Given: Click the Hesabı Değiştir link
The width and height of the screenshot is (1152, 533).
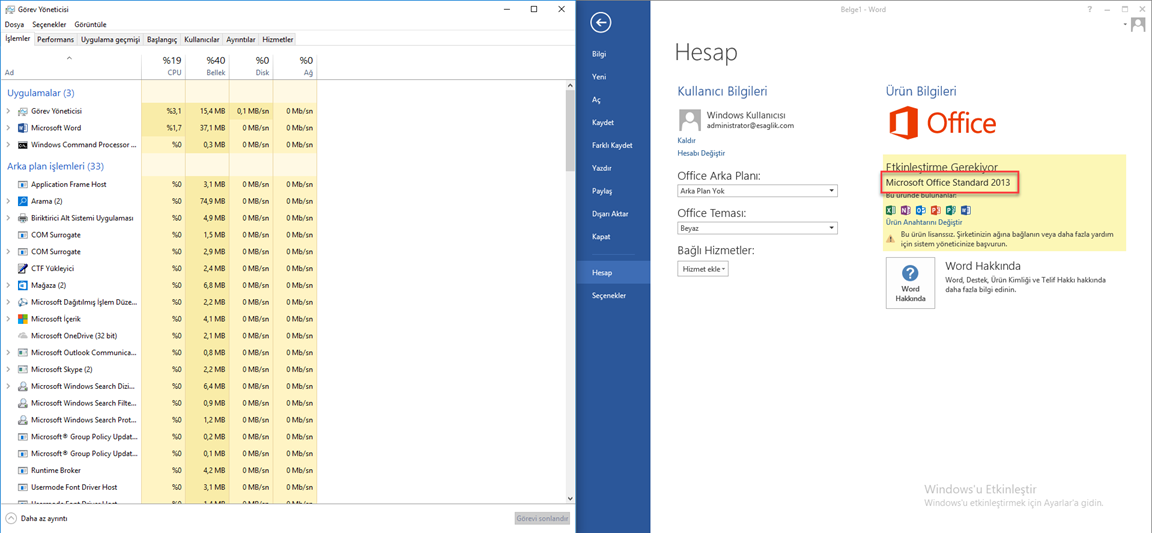Looking at the screenshot, I should pos(701,153).
